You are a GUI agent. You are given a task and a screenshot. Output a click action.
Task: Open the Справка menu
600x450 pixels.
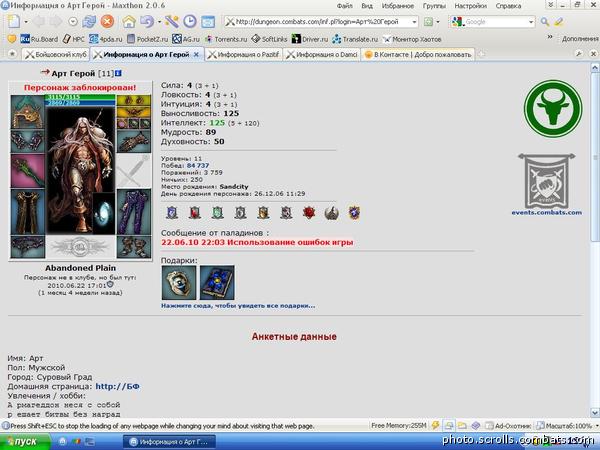[x=508, y=6]
